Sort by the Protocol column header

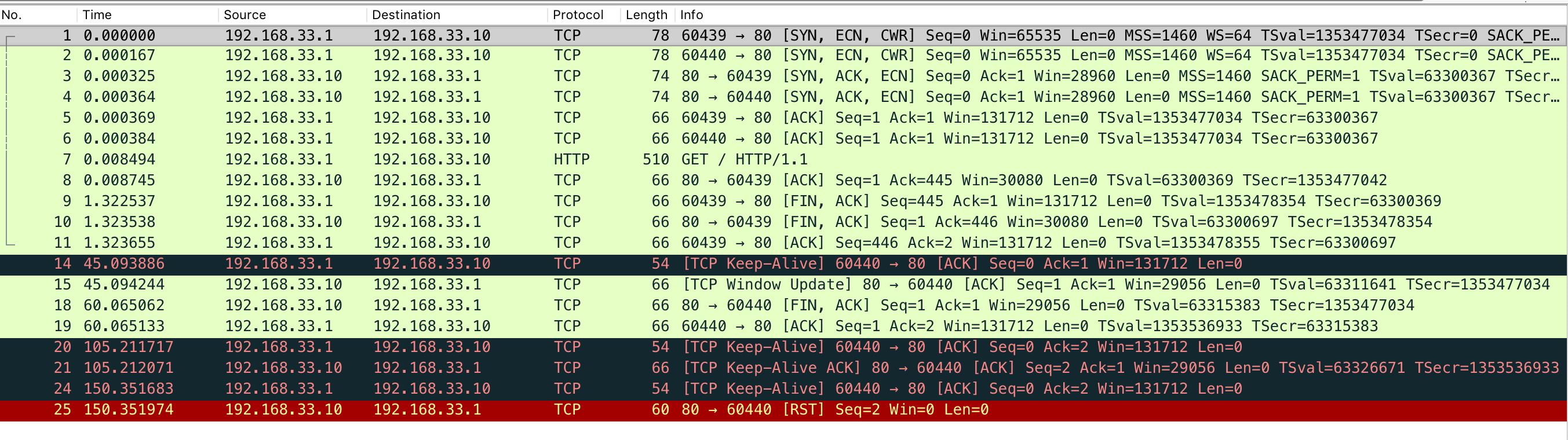(584, 14)
